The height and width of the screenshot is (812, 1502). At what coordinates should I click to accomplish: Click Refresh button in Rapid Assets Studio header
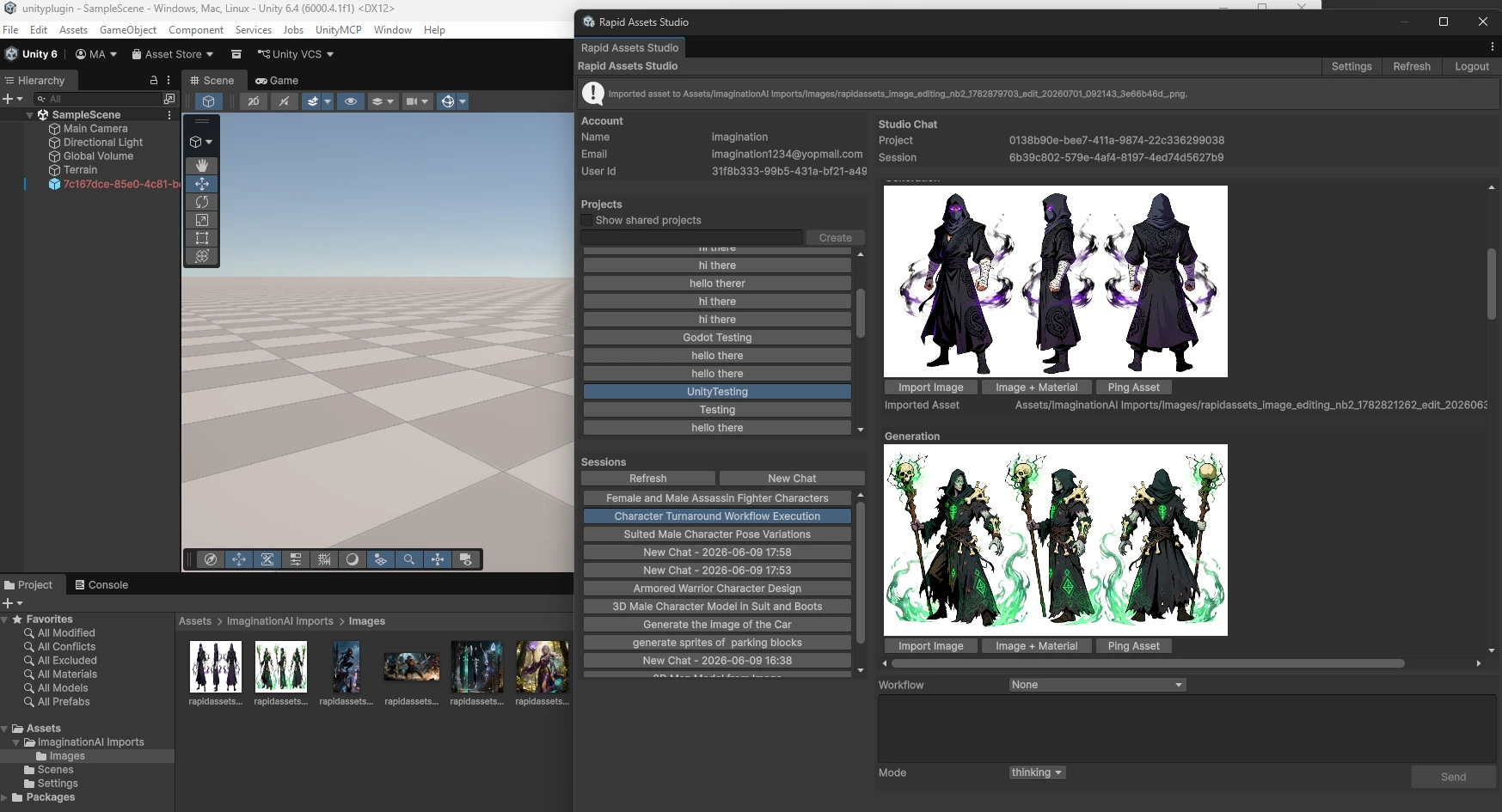[x=1412, y=66]
